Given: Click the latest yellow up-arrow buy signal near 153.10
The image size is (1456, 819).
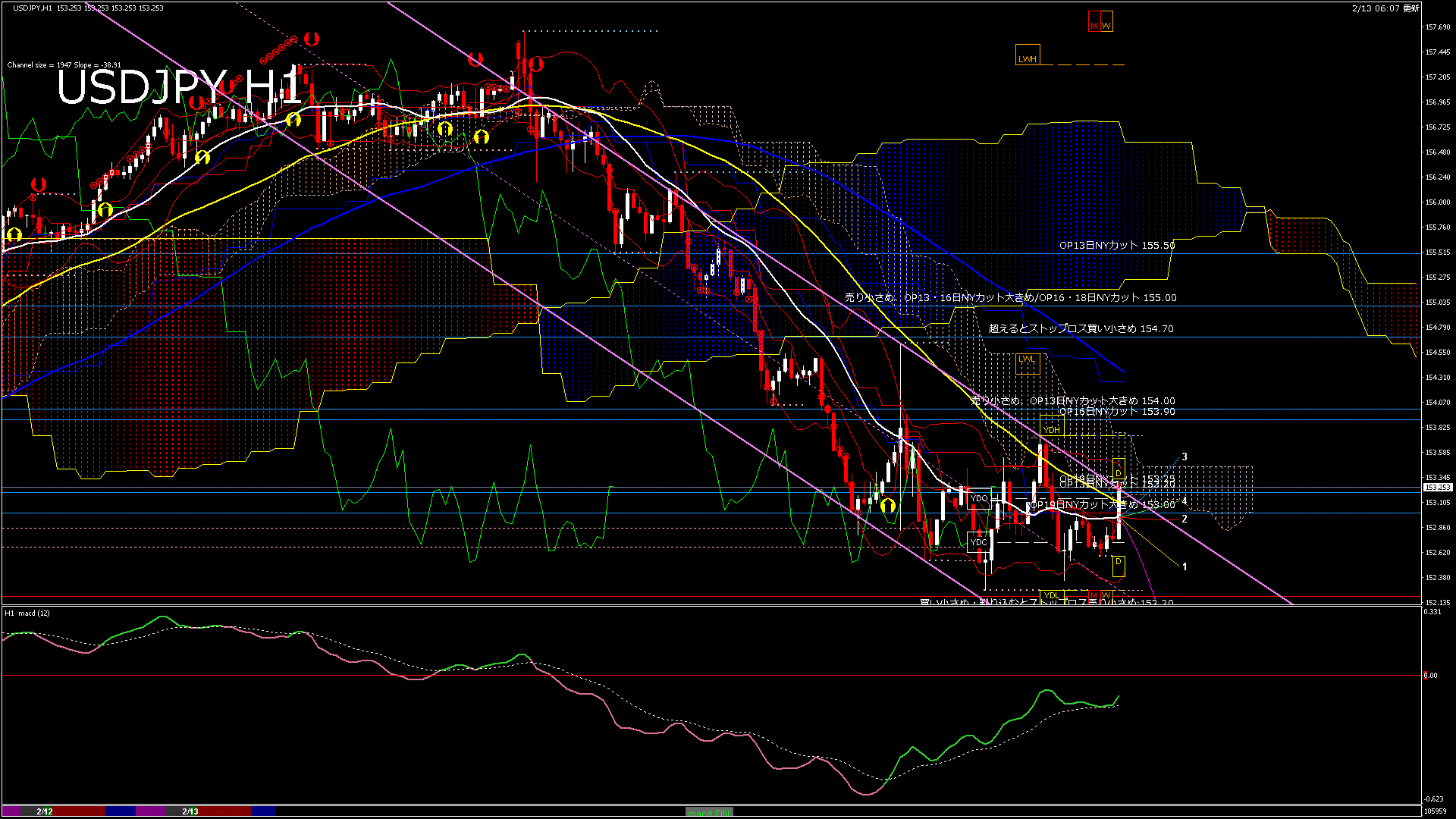Looking at the screenshot, I should (x=888, y=505).
